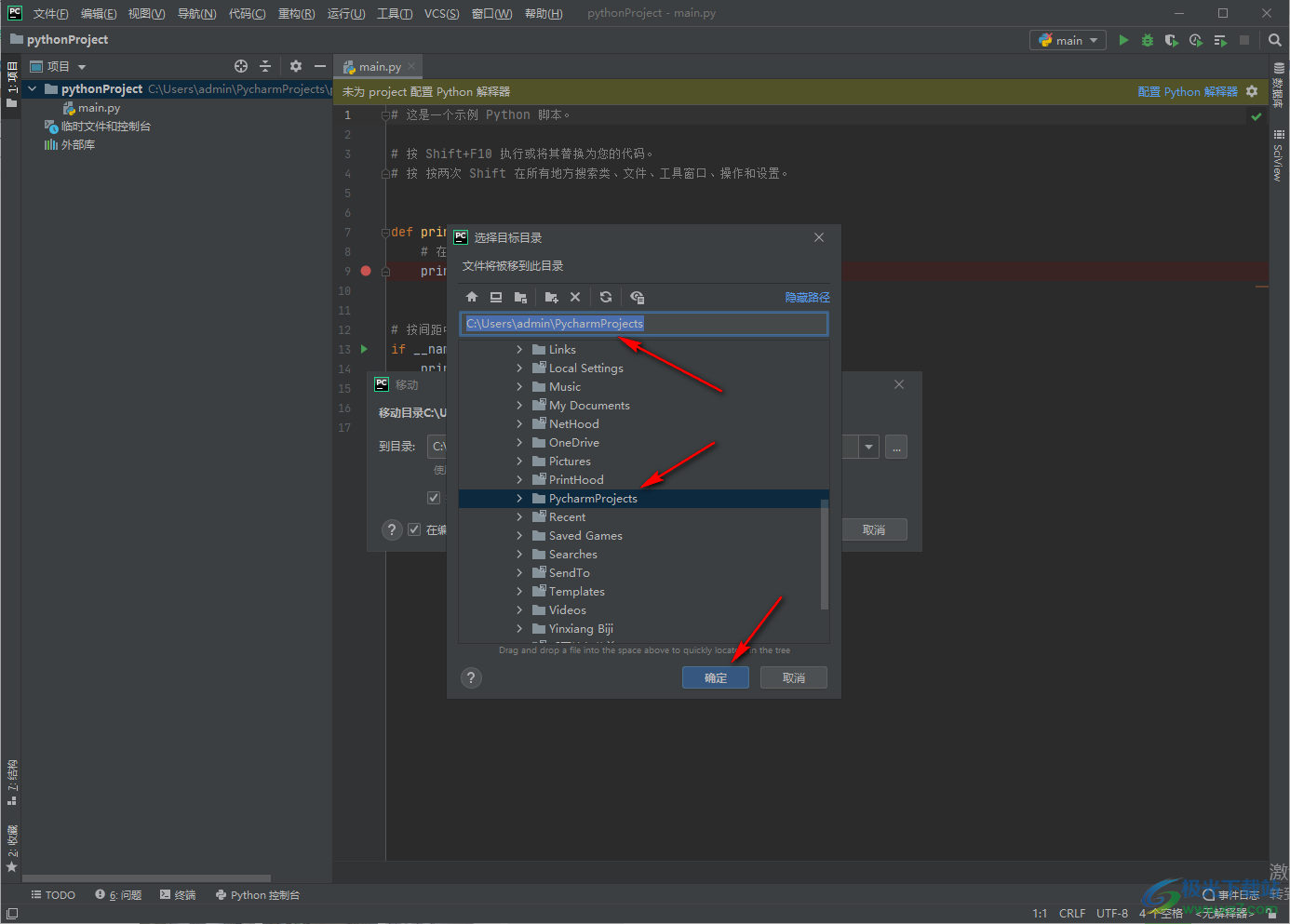Click the 隐藏路径 hide path link
Image resolution: width=1290 pixels, height=924 pixels.
pos(807,297)
